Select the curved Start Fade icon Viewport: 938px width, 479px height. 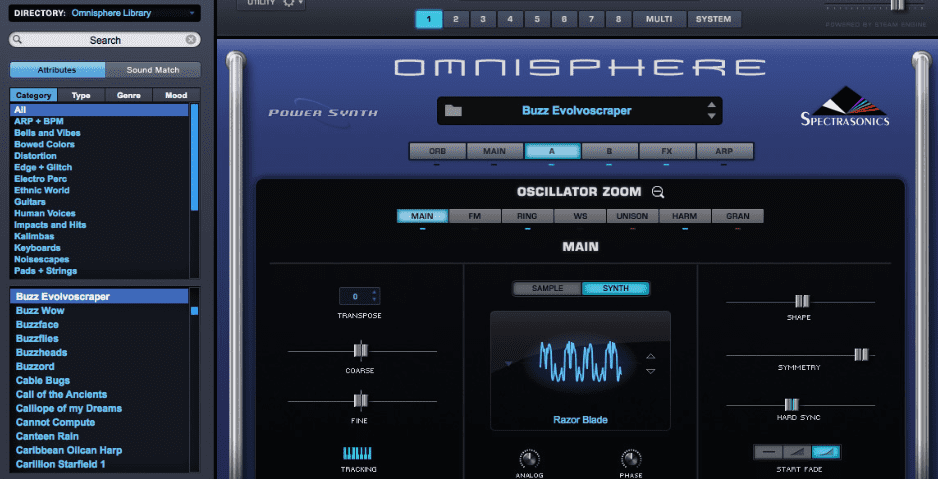point(826,451)
